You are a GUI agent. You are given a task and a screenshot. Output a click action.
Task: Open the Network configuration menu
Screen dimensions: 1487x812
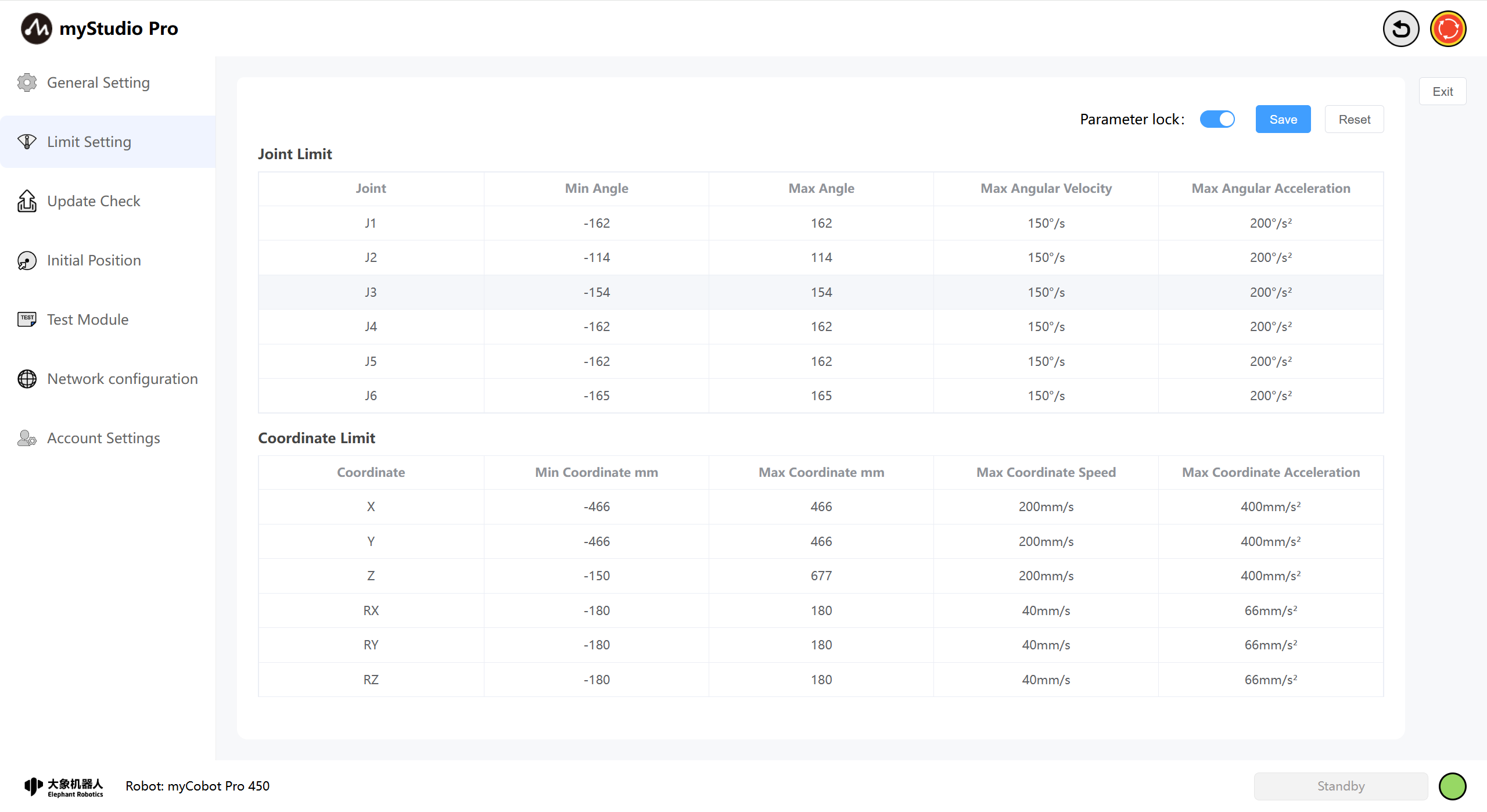[122, 379]
